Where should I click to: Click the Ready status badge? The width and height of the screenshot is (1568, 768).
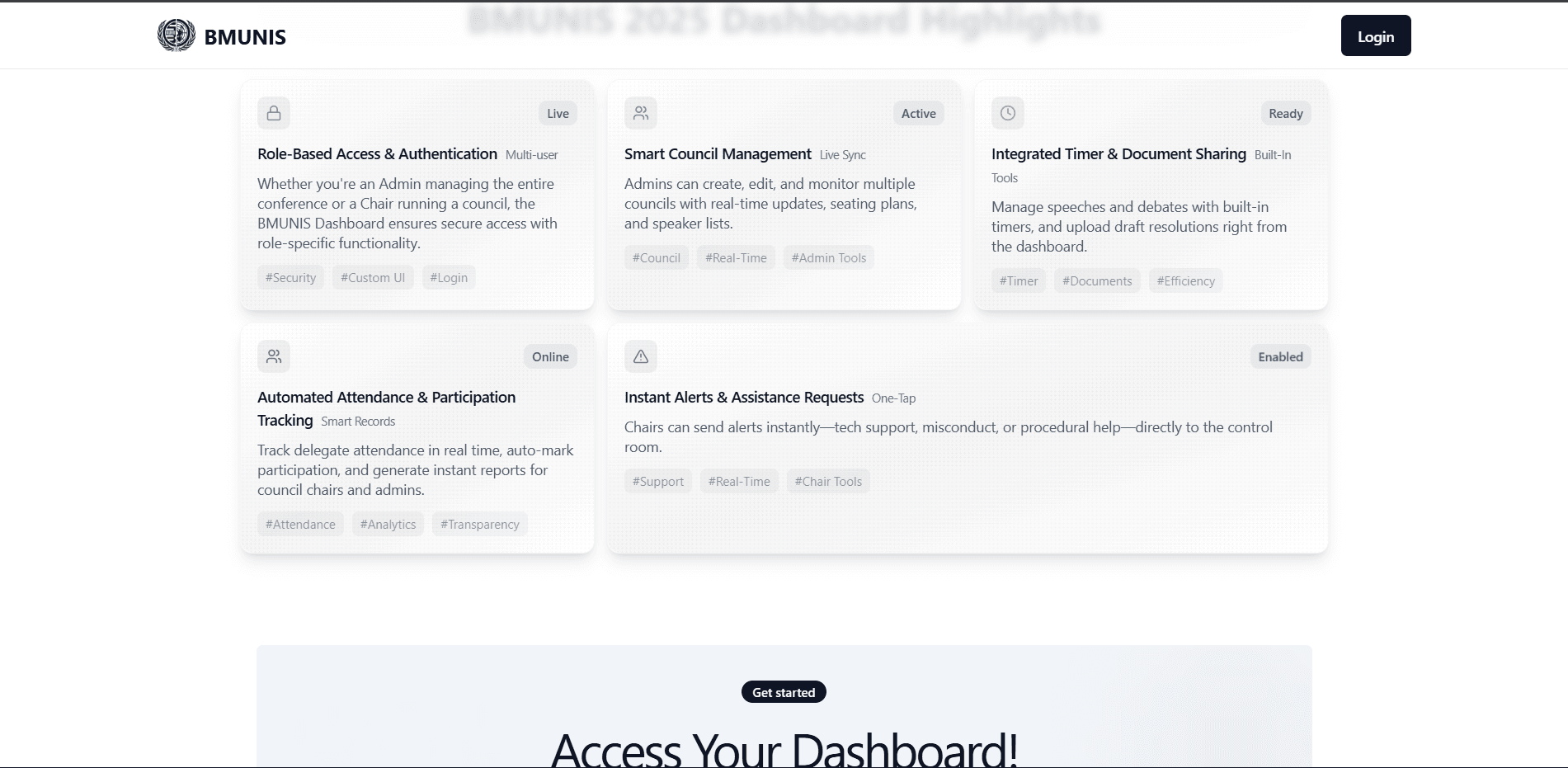click(1286, 113)
